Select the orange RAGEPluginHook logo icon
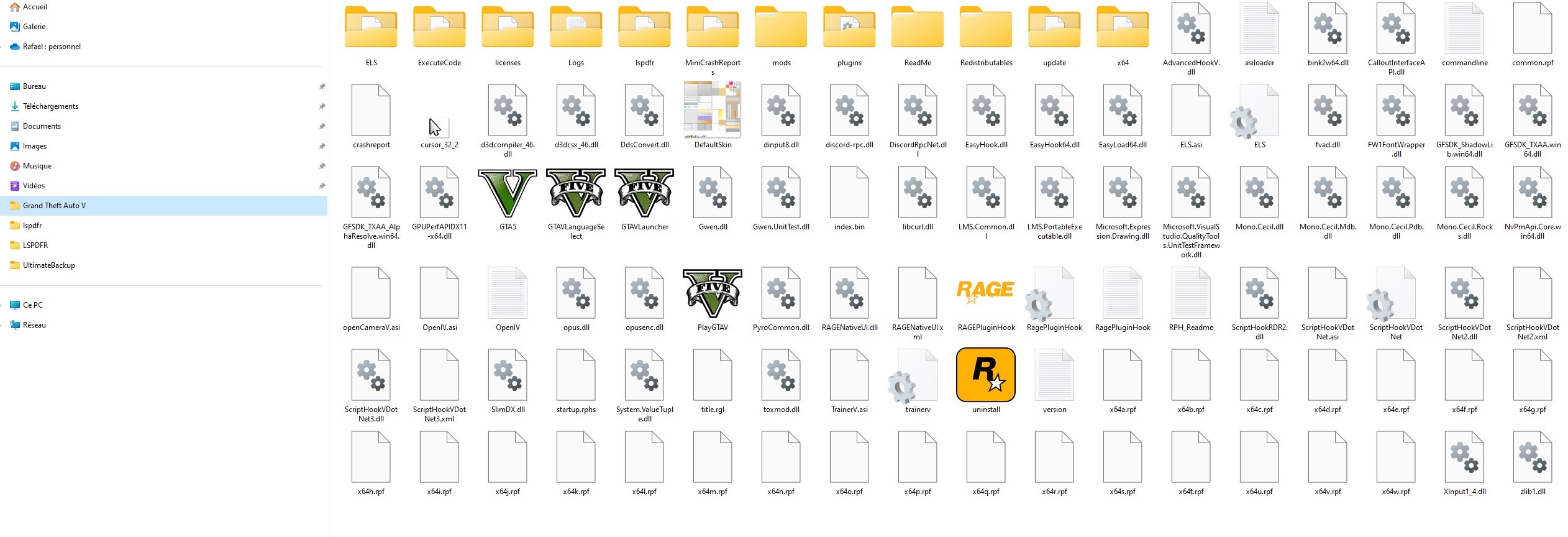The height and width of the screenshot is (537, 1568). click(x=986, y=292)
